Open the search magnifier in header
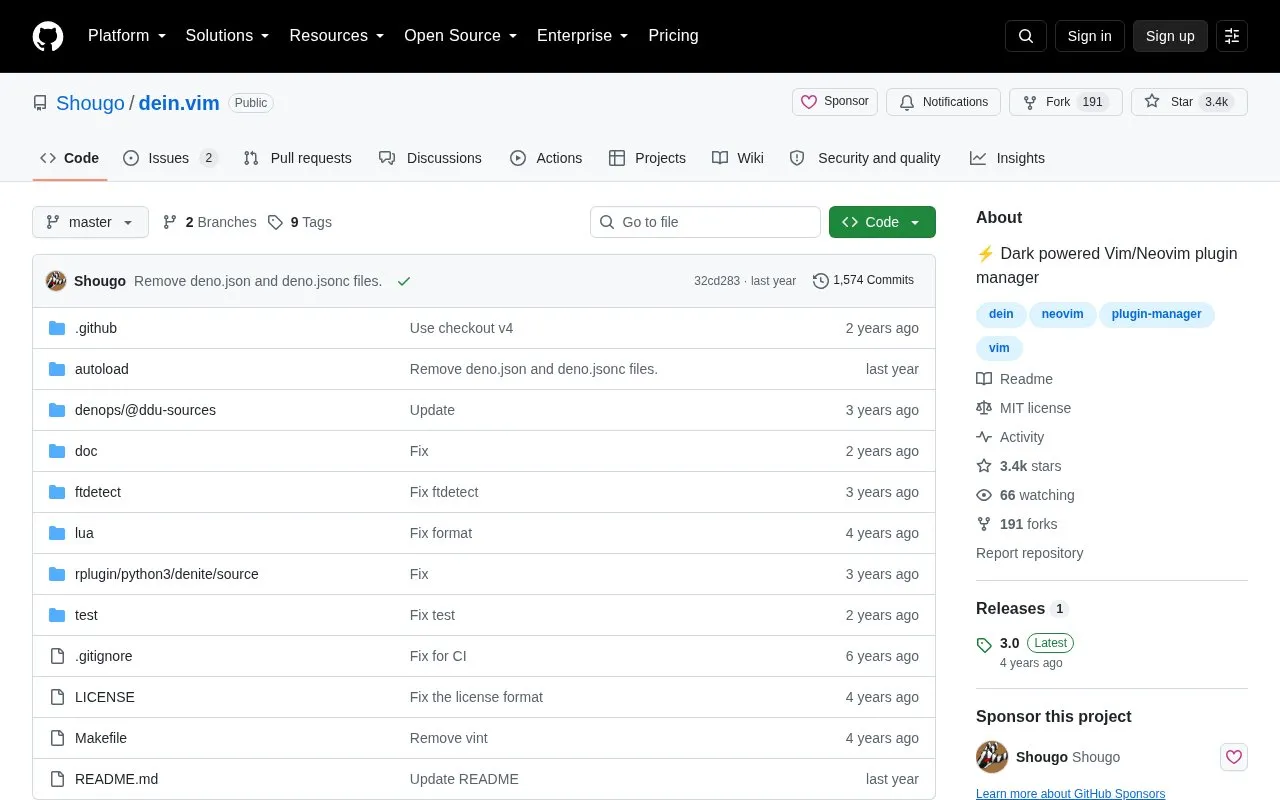The width and height of the screenshot is (1280, 800). point(1026,36)
